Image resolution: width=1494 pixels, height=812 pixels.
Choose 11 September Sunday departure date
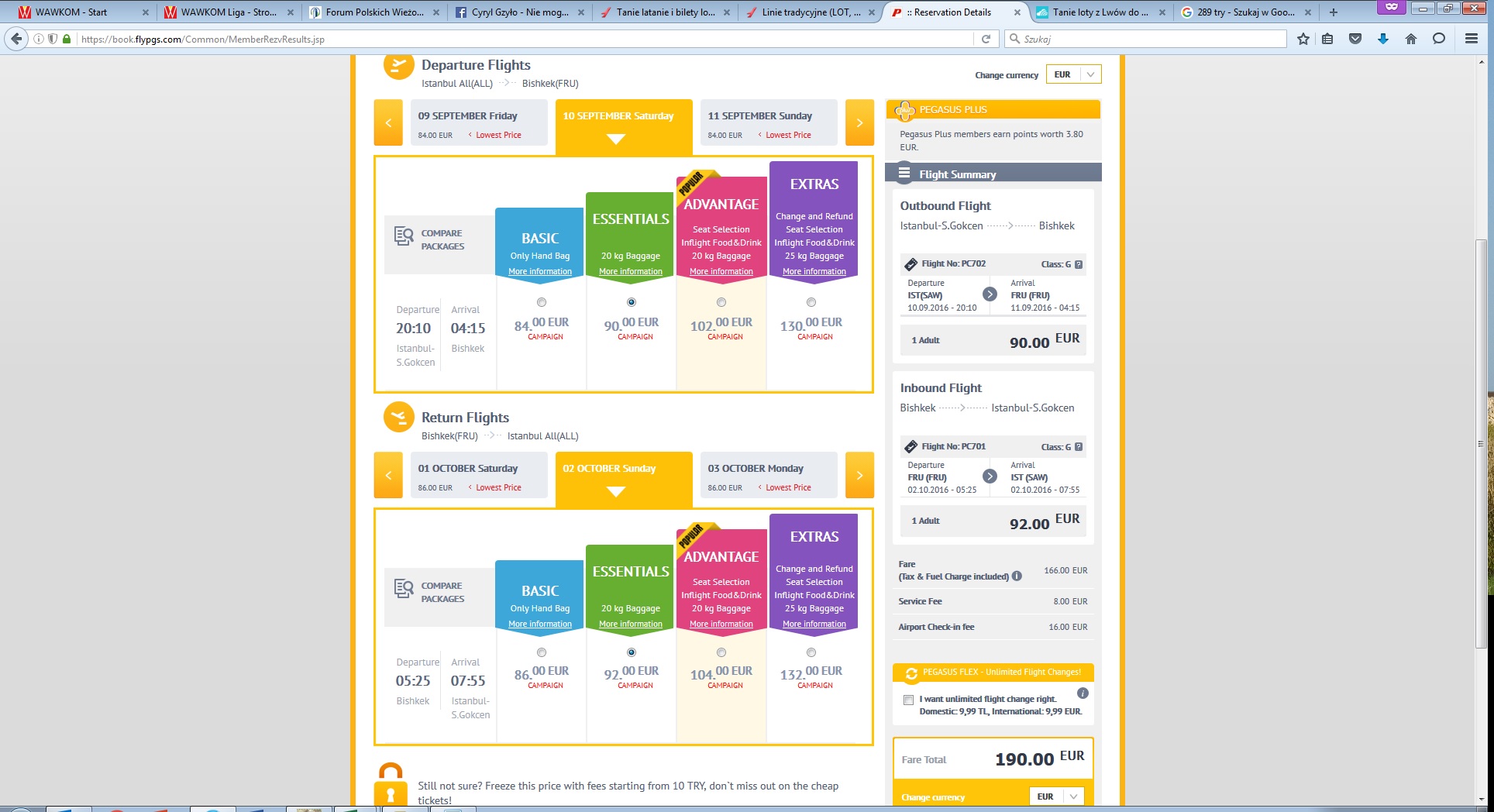tap(769, 122)
